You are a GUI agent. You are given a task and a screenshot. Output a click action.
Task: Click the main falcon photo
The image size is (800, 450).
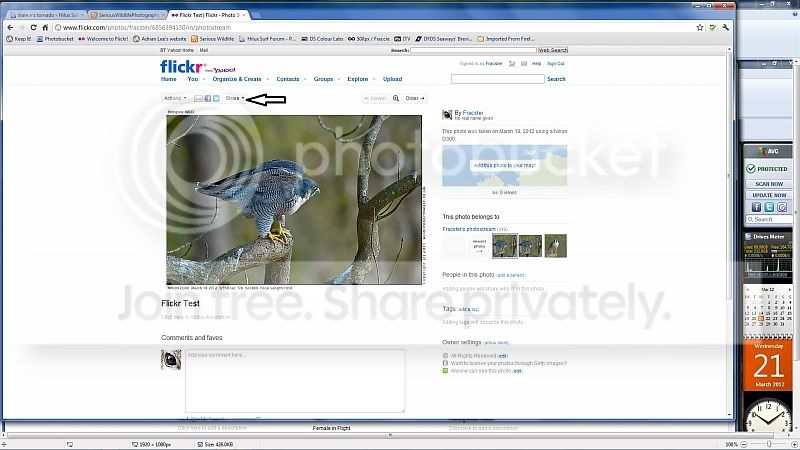294,200
